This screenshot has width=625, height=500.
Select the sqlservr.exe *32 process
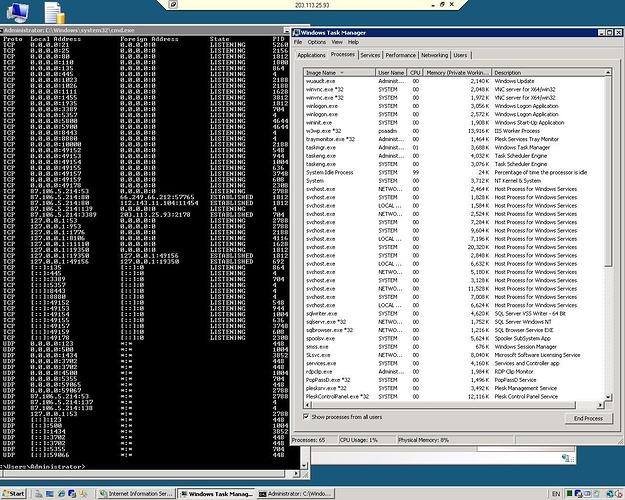click(454, 322)
